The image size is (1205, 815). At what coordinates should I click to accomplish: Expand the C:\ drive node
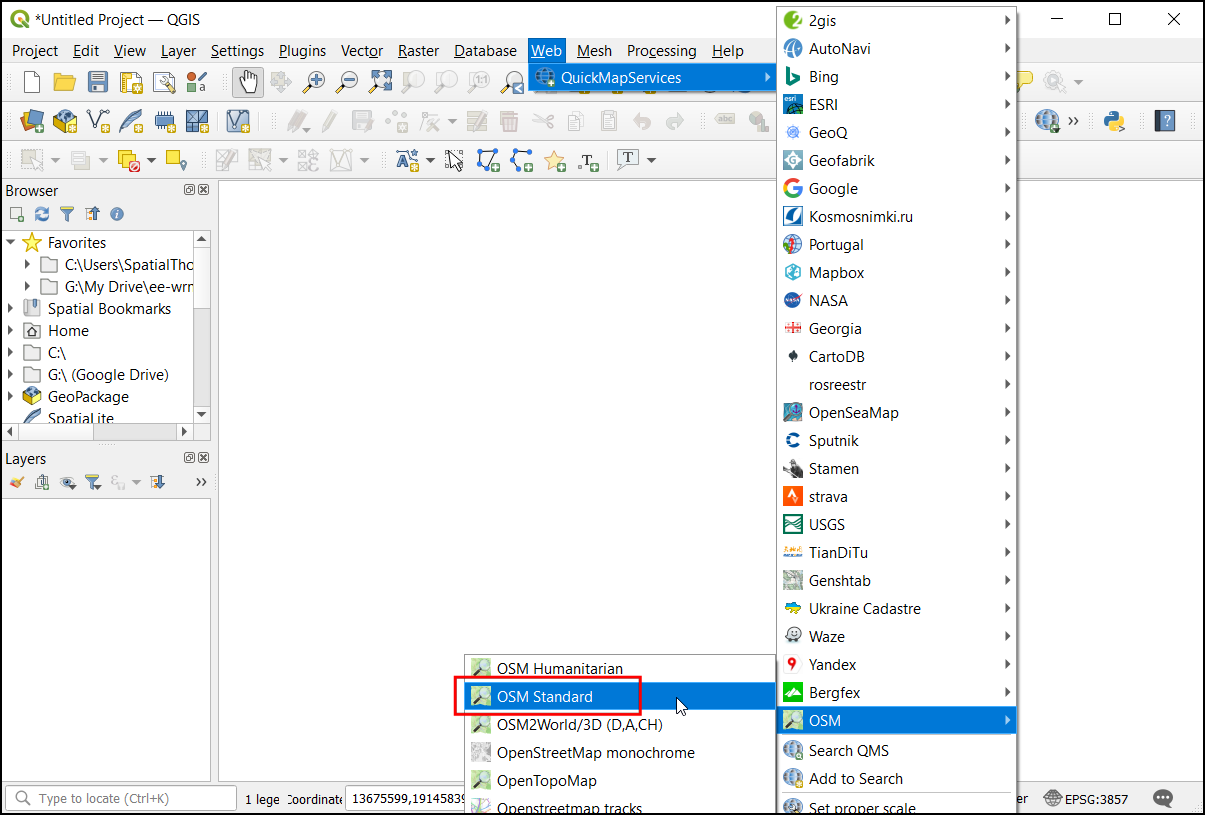pyautogui.click(x=11, y=352)
